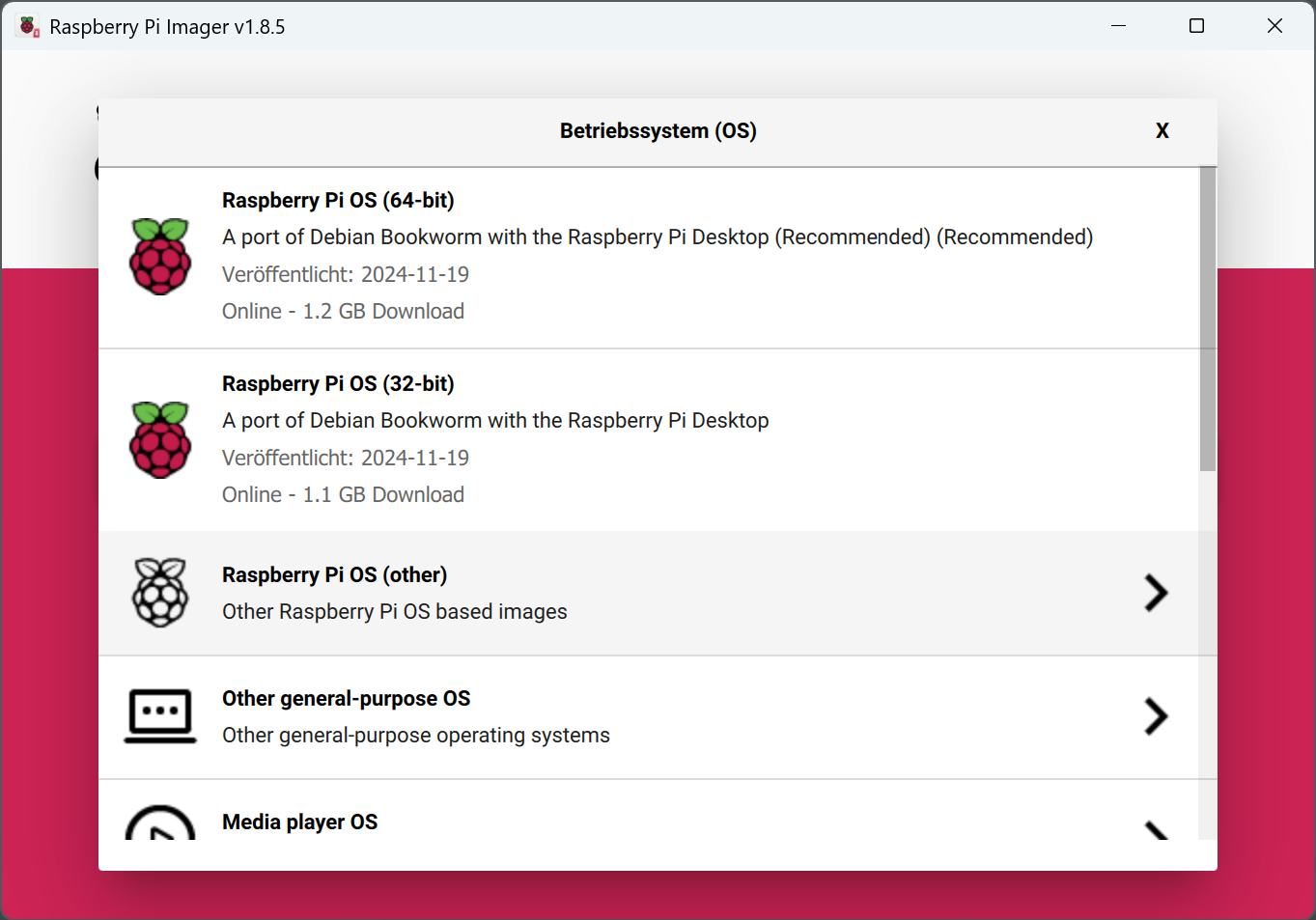Select the 1.2 GB Download text of 64-bit OS

point(343,311)
